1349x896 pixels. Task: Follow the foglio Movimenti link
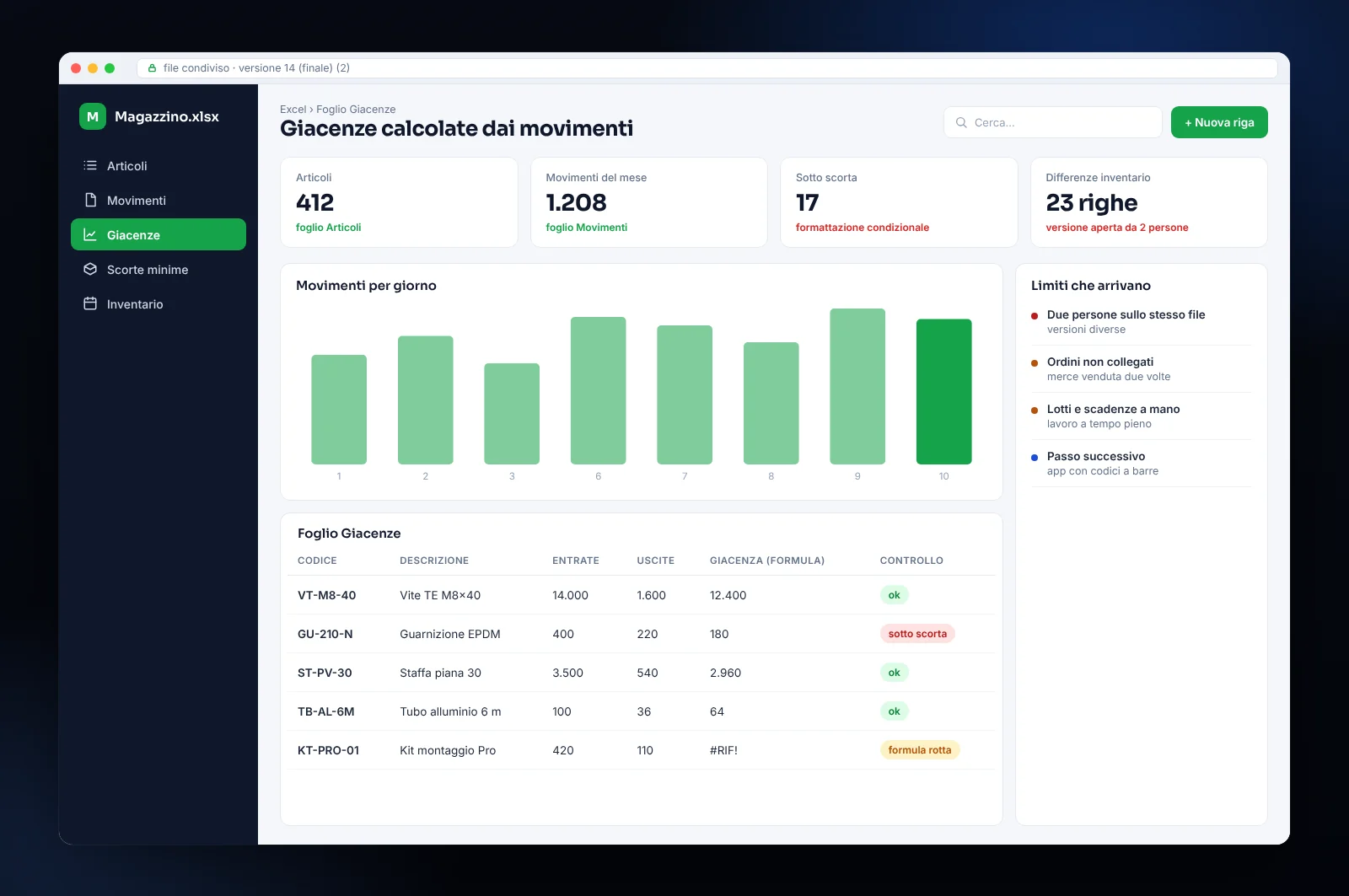(x=586, y=228)
